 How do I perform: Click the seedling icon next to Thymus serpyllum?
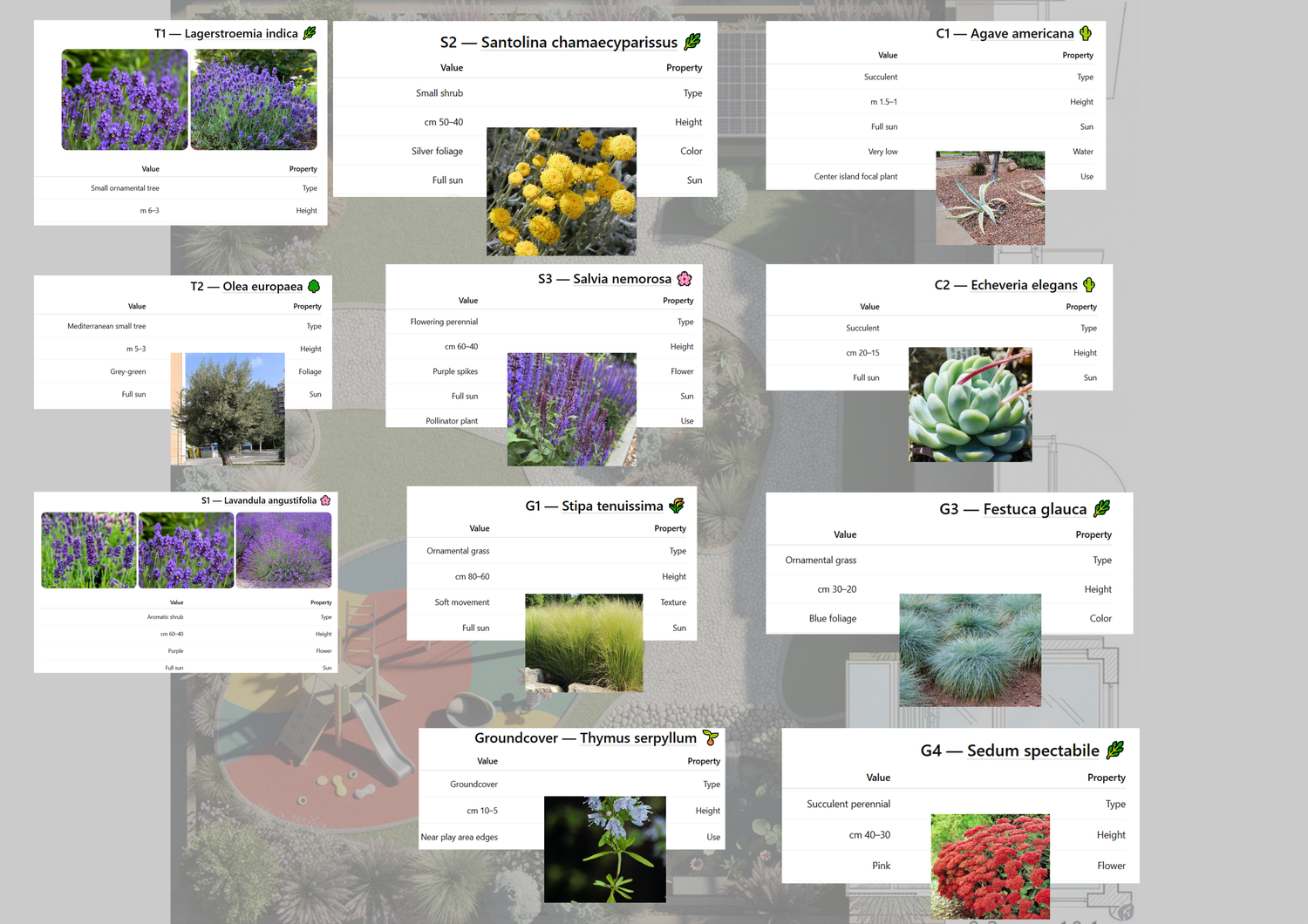click(711, 738)
